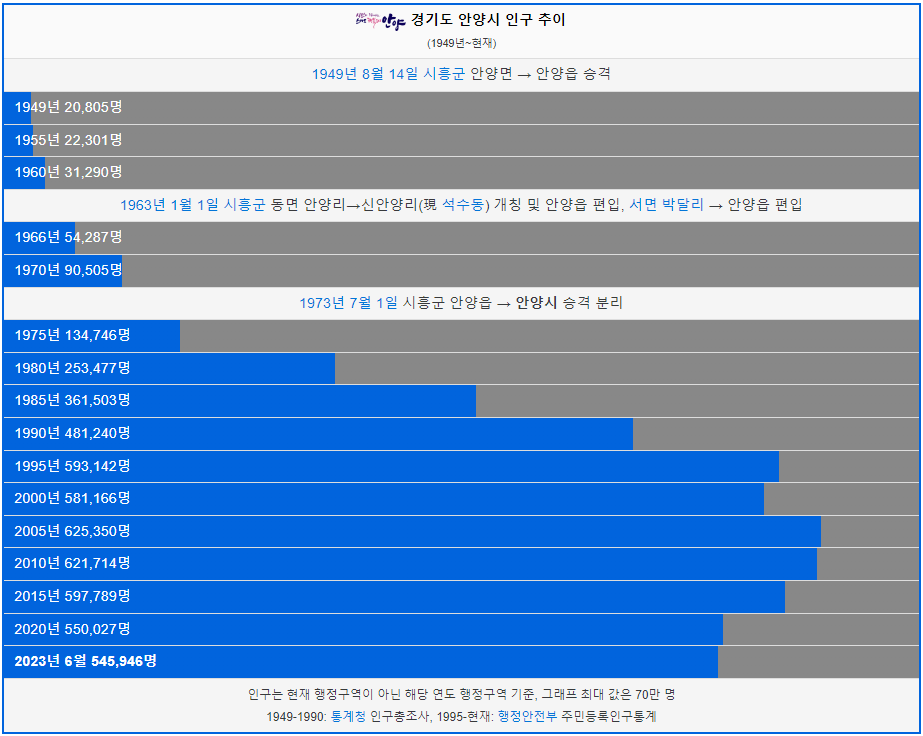923x736 pixels.
Task: Click the footnote about 그래프 최대 값은 70만 명
Action: (608, 695)
